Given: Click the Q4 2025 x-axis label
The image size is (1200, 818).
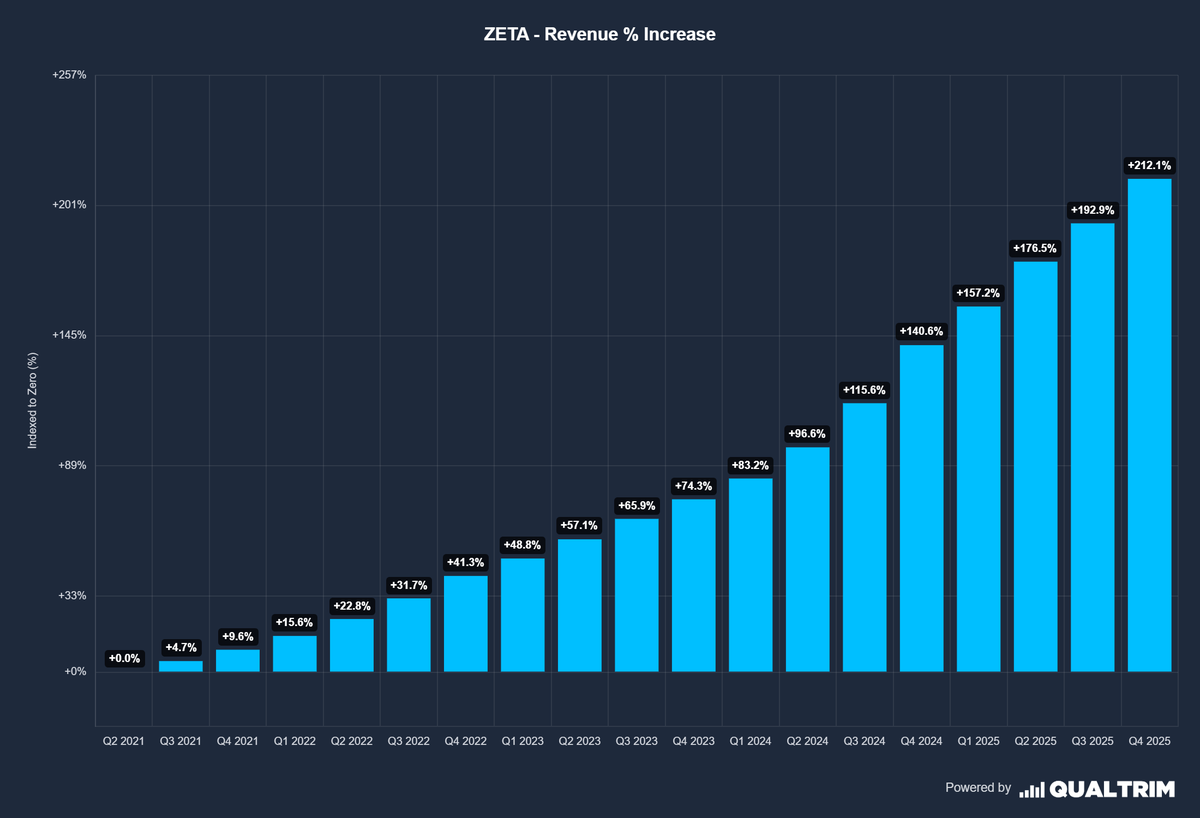Looking at the screenshot, I should click(1149, 742).
